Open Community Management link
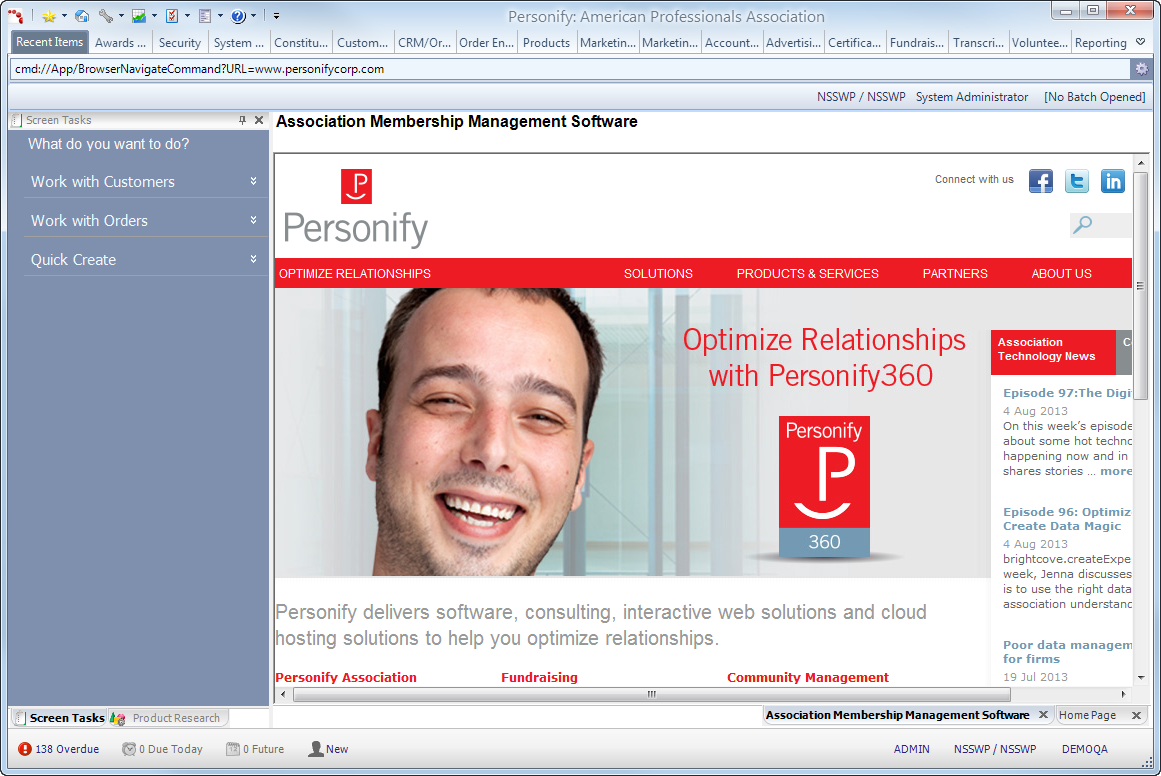 click(x=808, y=677)
